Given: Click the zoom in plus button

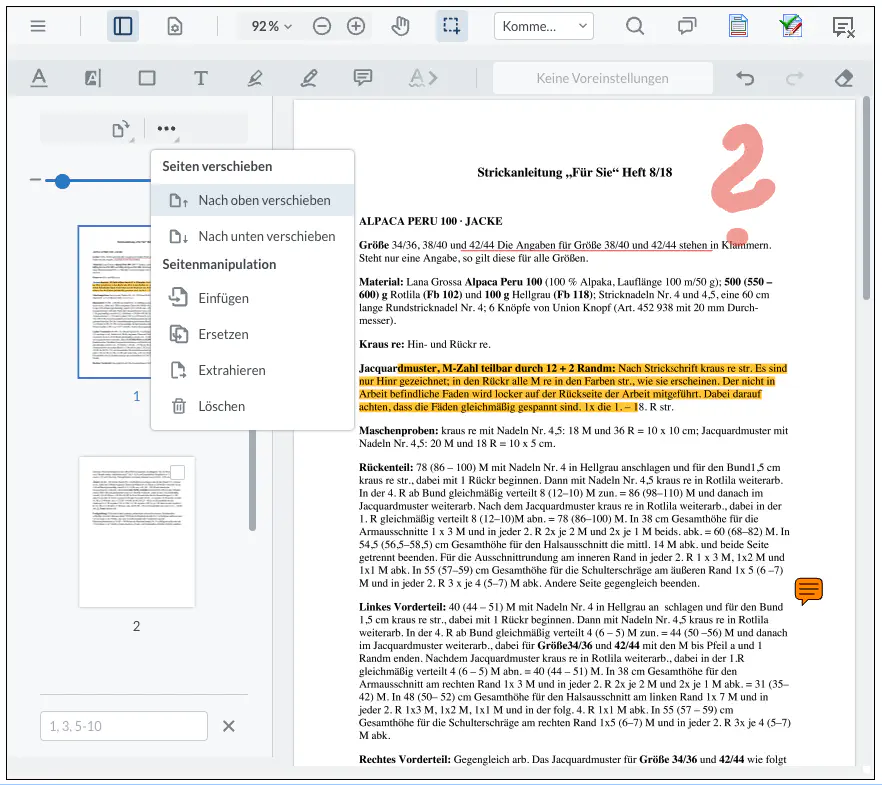Looking at the screenshot, I should [356, 26].
